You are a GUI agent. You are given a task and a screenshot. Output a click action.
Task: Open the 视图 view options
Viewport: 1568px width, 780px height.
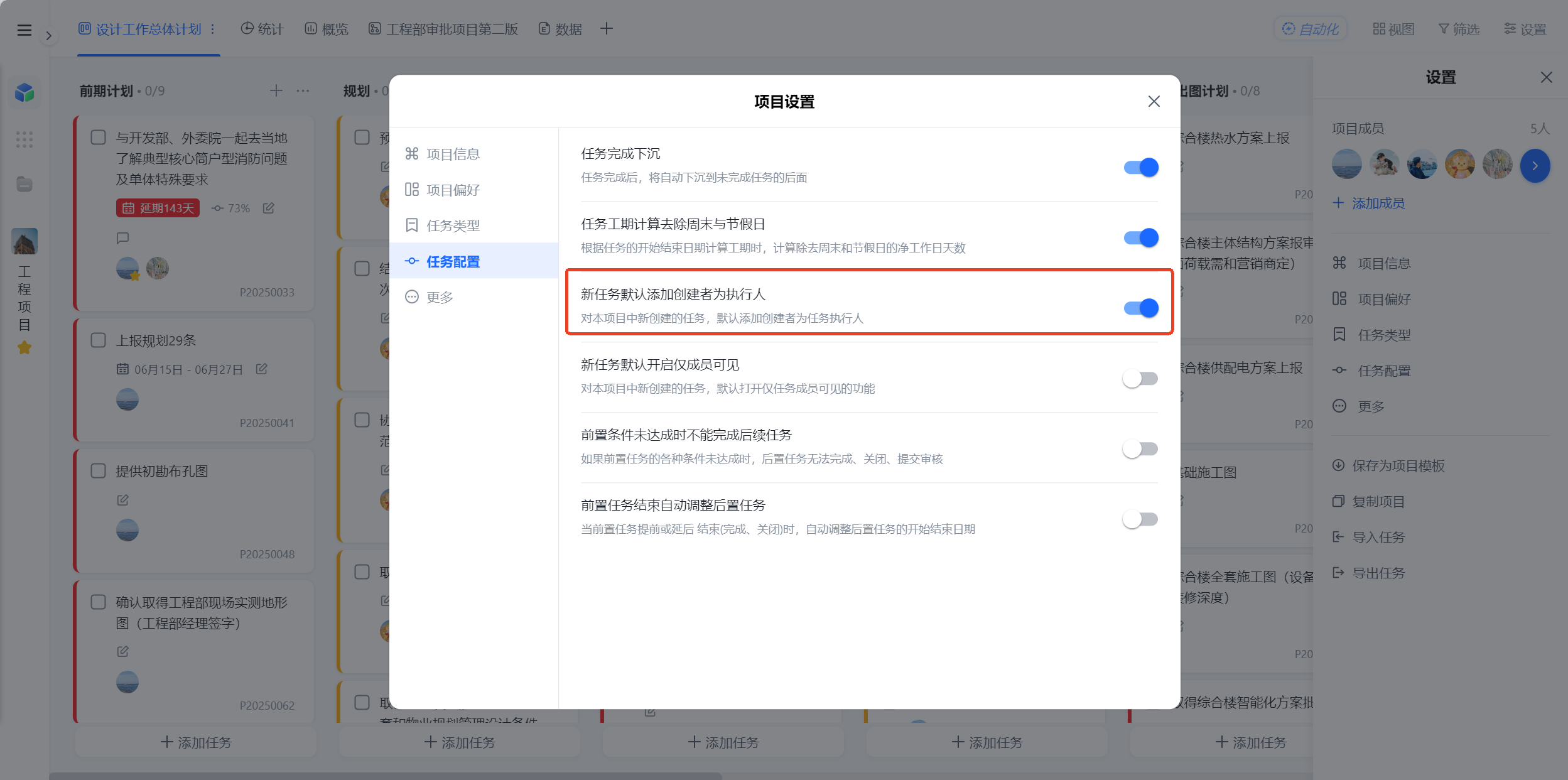point(1393,29)
